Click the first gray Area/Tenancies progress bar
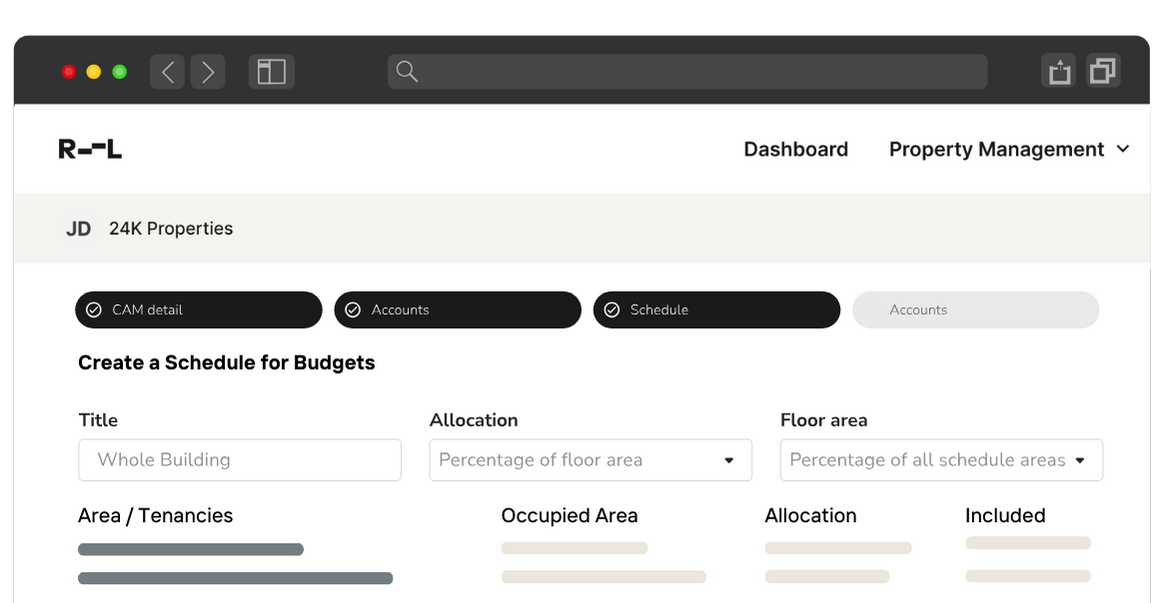The width and height of the screenshot is (1168, 603). 190,548
